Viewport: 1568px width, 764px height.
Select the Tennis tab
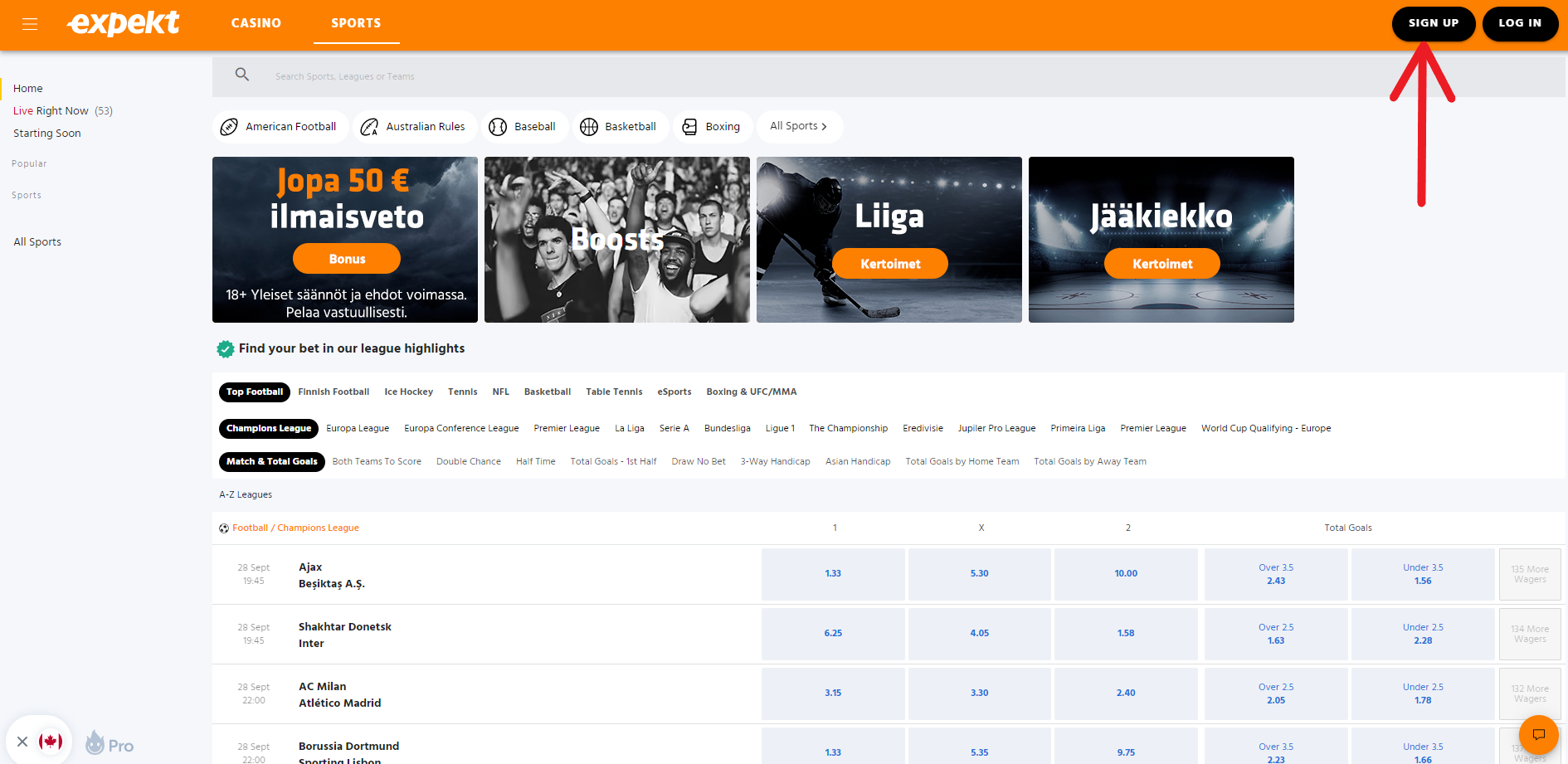coord(463,392)
